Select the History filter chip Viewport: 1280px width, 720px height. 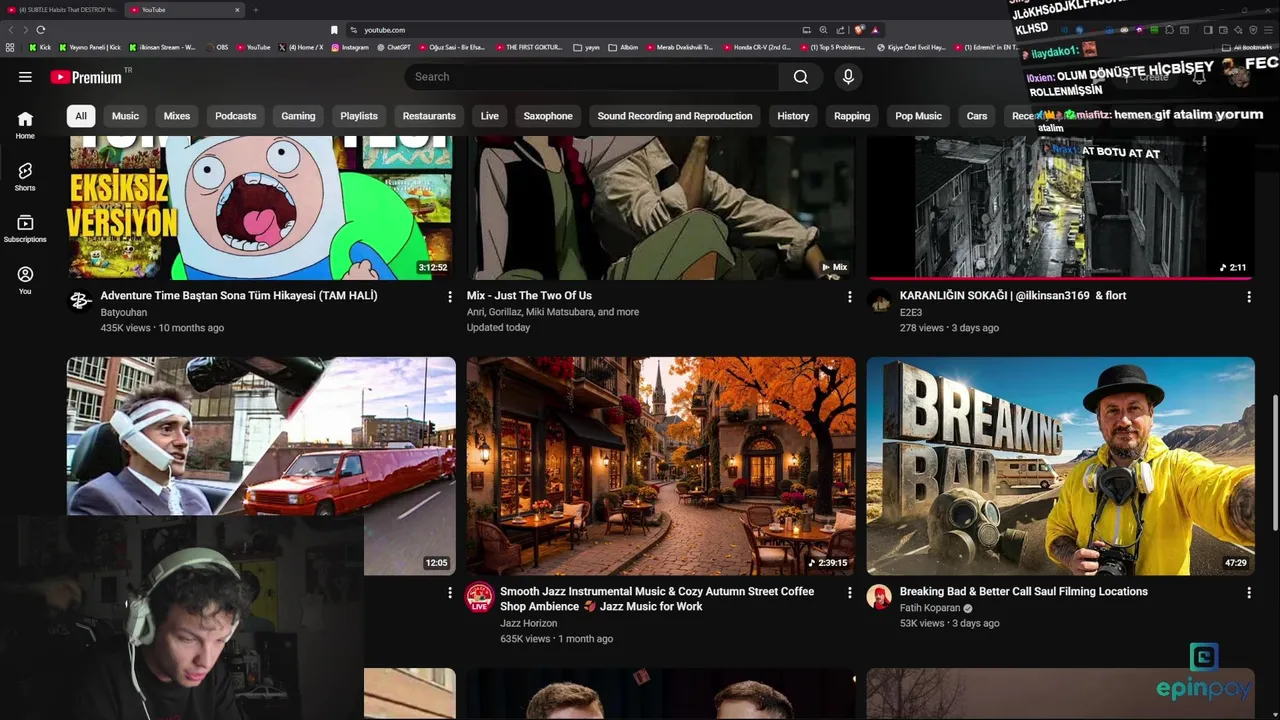point(793,116)
